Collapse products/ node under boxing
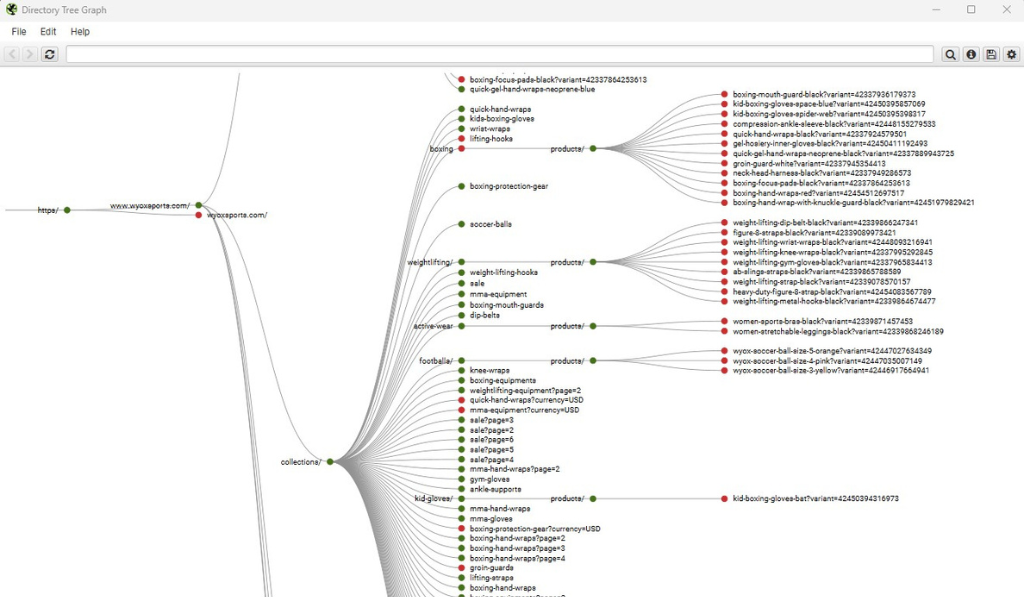 (593, 149)
